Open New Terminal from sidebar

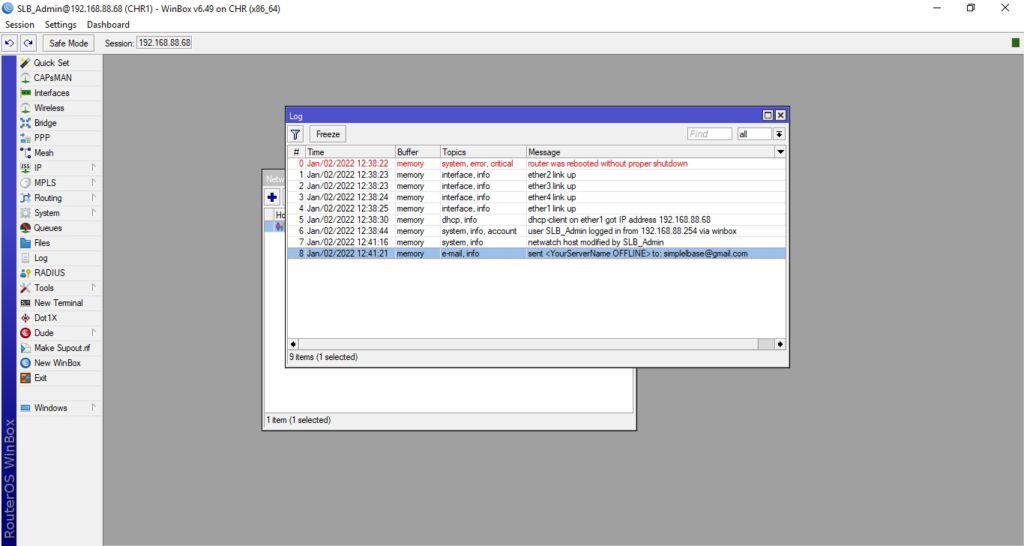(x=59, y=303)
